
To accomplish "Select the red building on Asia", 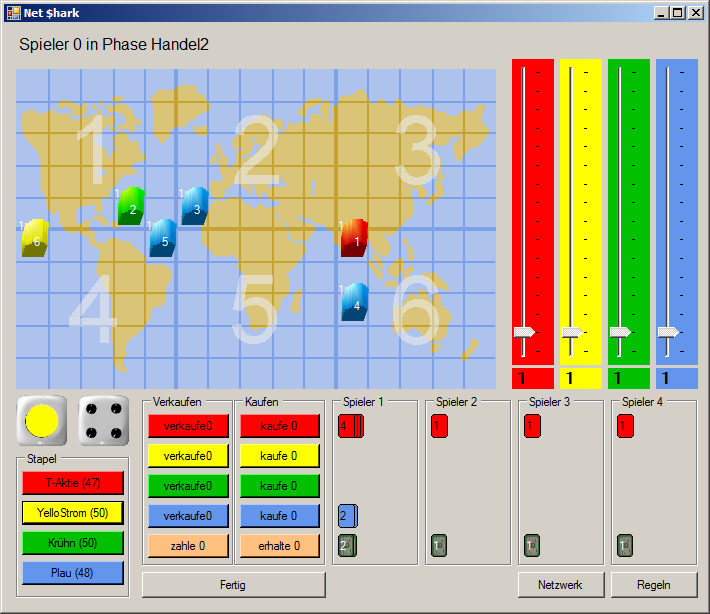I will pyautogui.click(x=354, y=239).
